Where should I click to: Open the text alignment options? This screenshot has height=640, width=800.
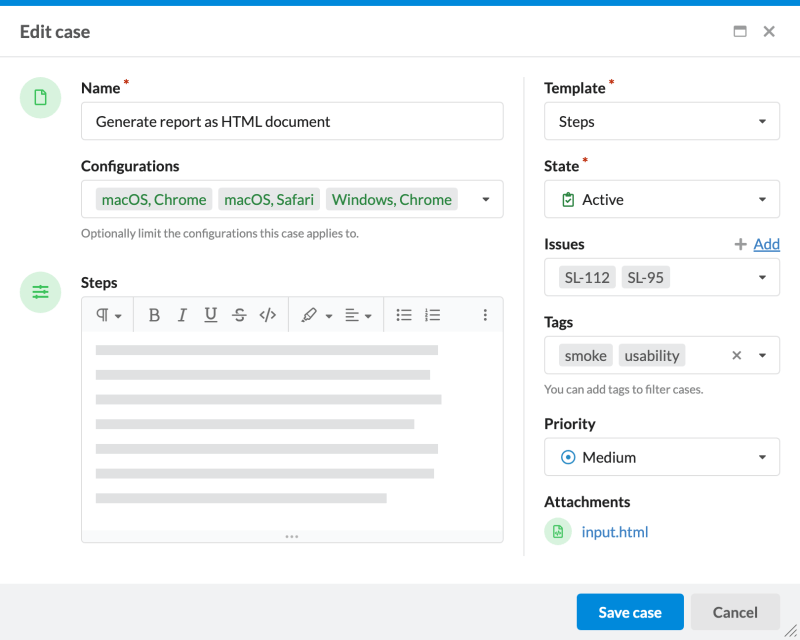[358, 315]
